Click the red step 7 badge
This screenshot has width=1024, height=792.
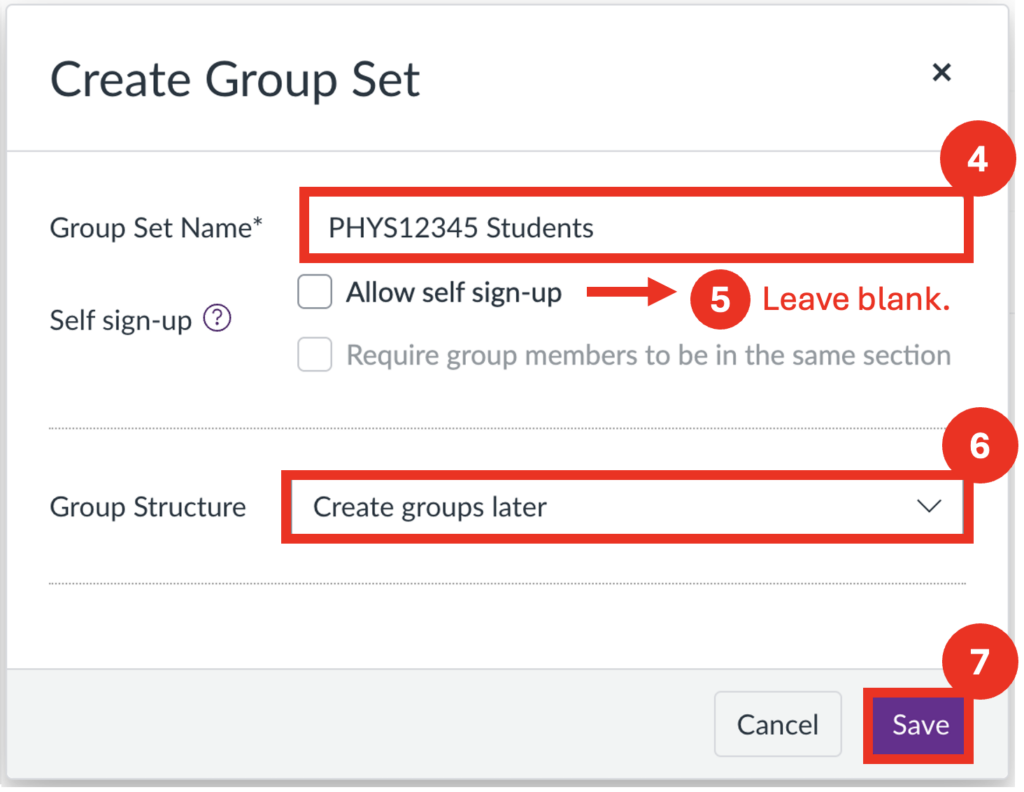pos(980,662)
